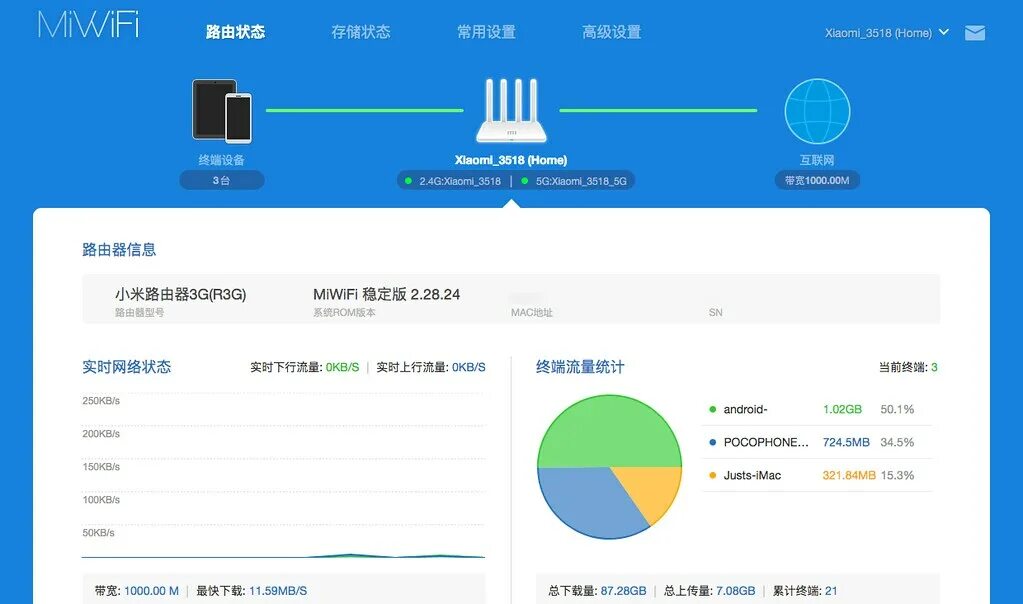
Task: Click the 互联网 label
Action: coord(817,160)
